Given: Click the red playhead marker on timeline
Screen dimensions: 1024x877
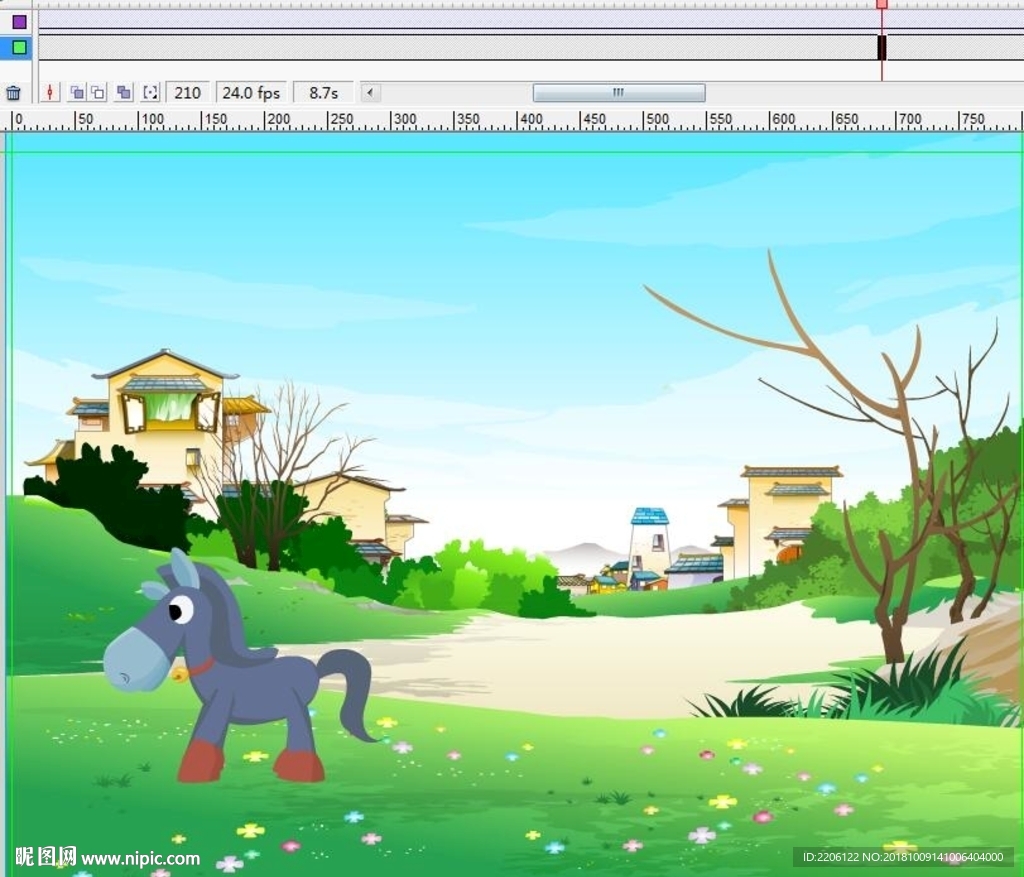Looking at the screenshot, I should (x=882, y=4).
